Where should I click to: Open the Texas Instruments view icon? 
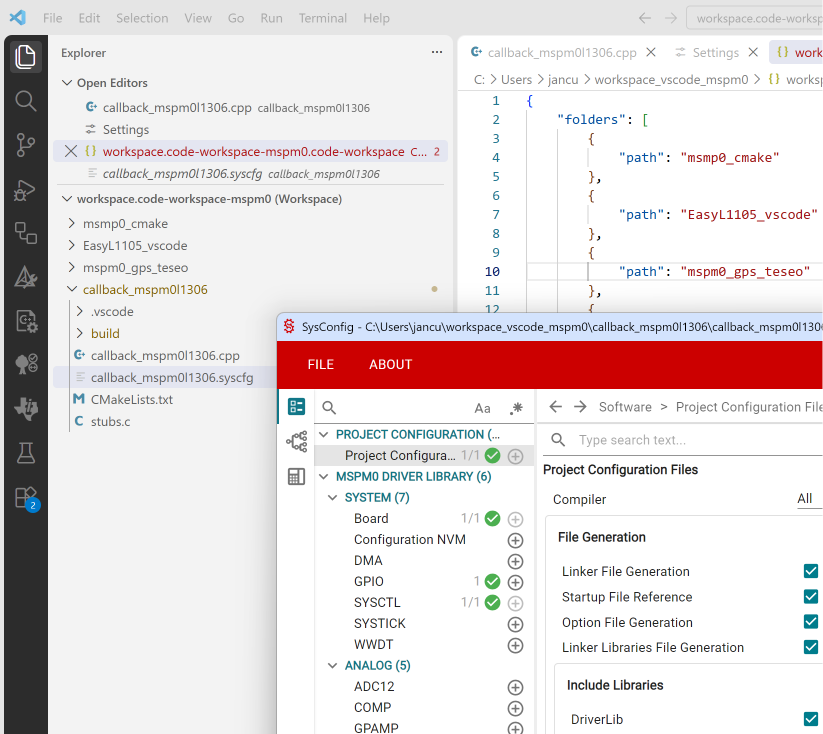click(x=25, y=408)
